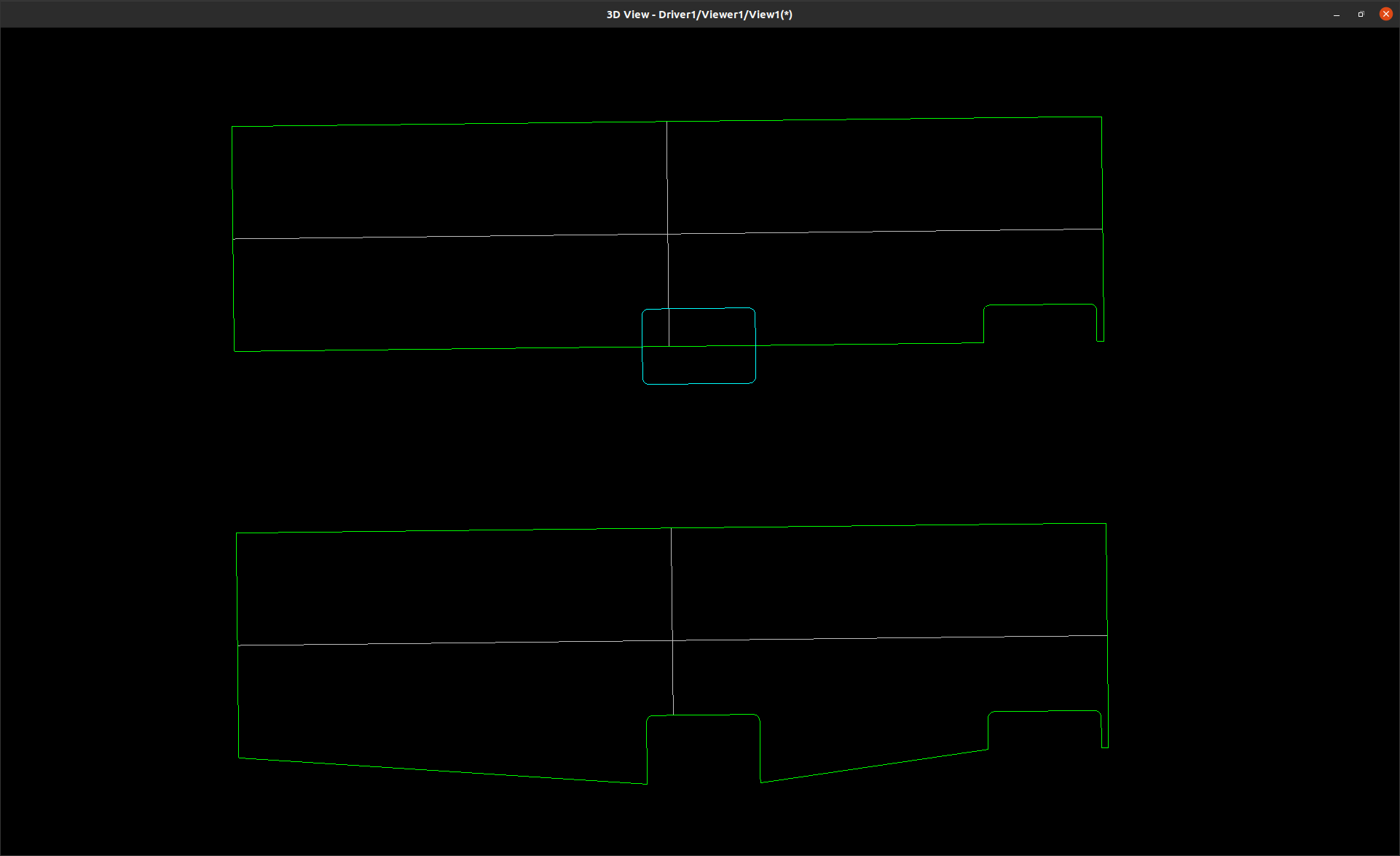Viewport: 1400px width, 856px height.
Task: Minimize the 3D View window
Action: coord(1337,15)
